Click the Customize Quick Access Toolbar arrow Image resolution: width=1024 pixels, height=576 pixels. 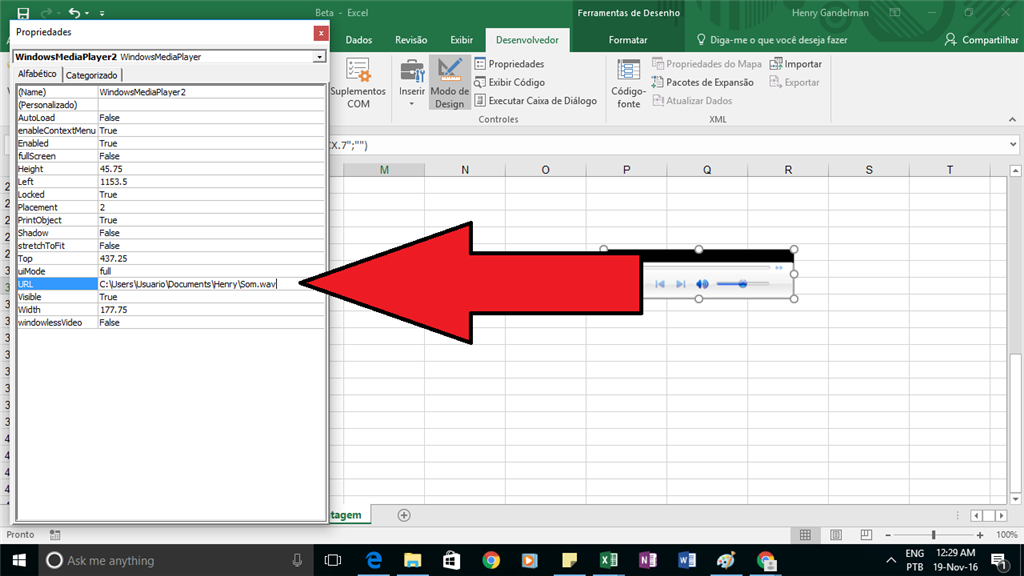[102, 13]
